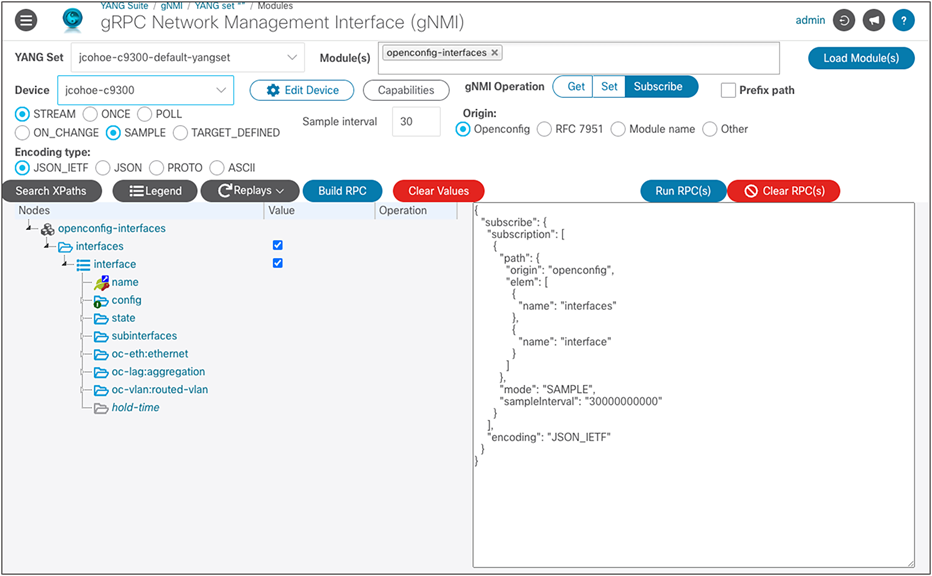The image size is (932, 576).
Task: Collapse the interfaces tree node
Action: [46, 245]
